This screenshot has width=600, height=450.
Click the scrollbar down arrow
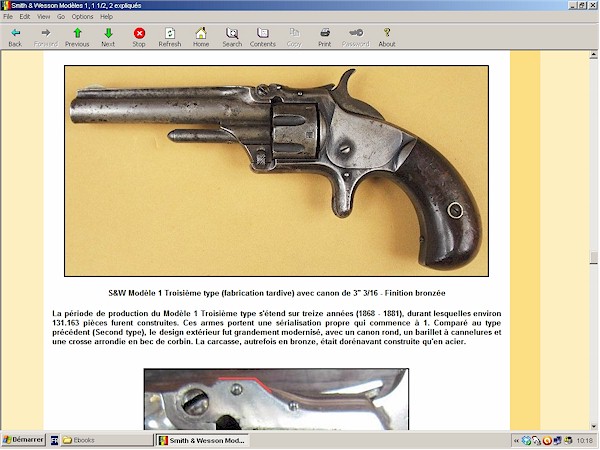pos(593,426)
